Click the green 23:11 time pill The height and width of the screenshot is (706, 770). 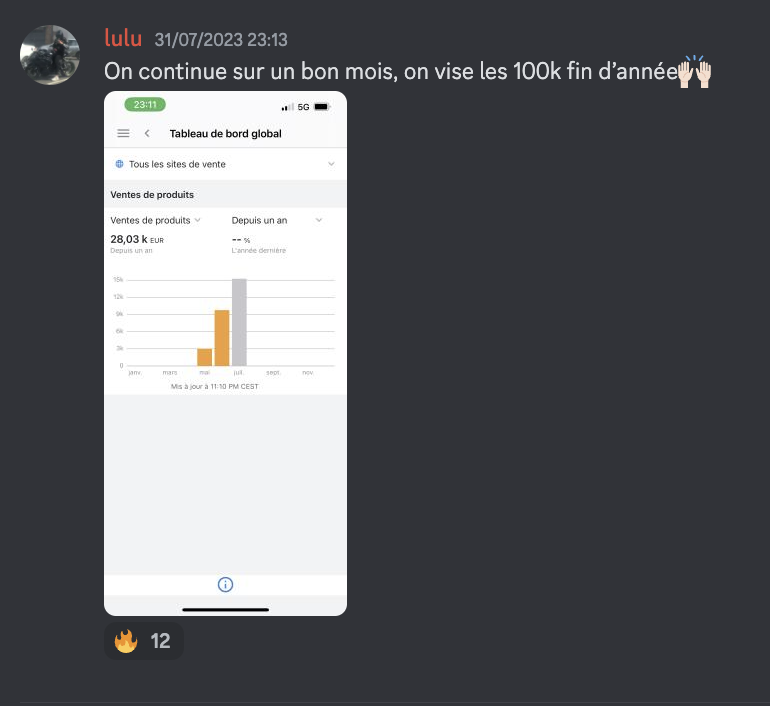tap(145, 105)
